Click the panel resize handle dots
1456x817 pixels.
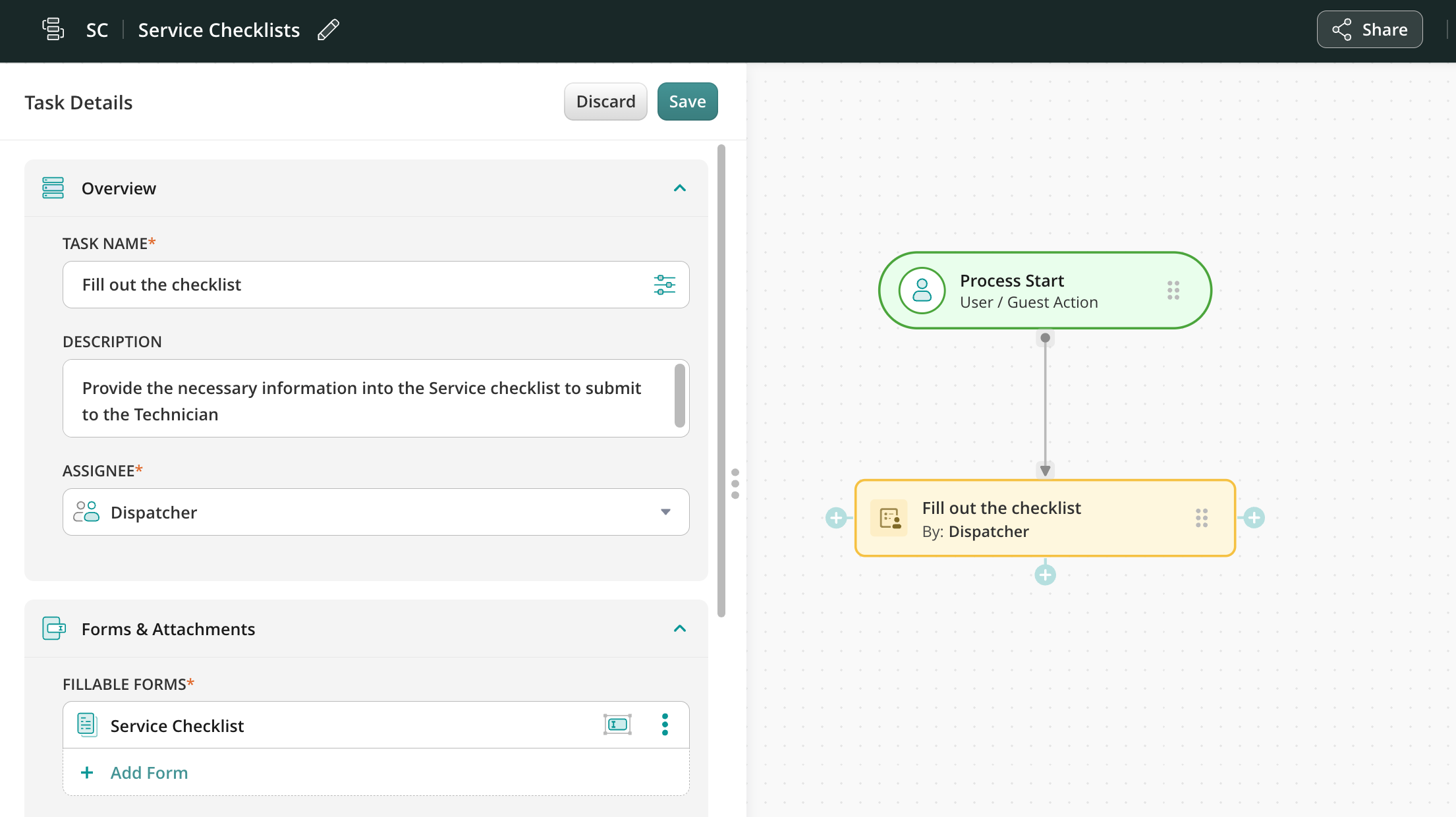coord(735,484)
